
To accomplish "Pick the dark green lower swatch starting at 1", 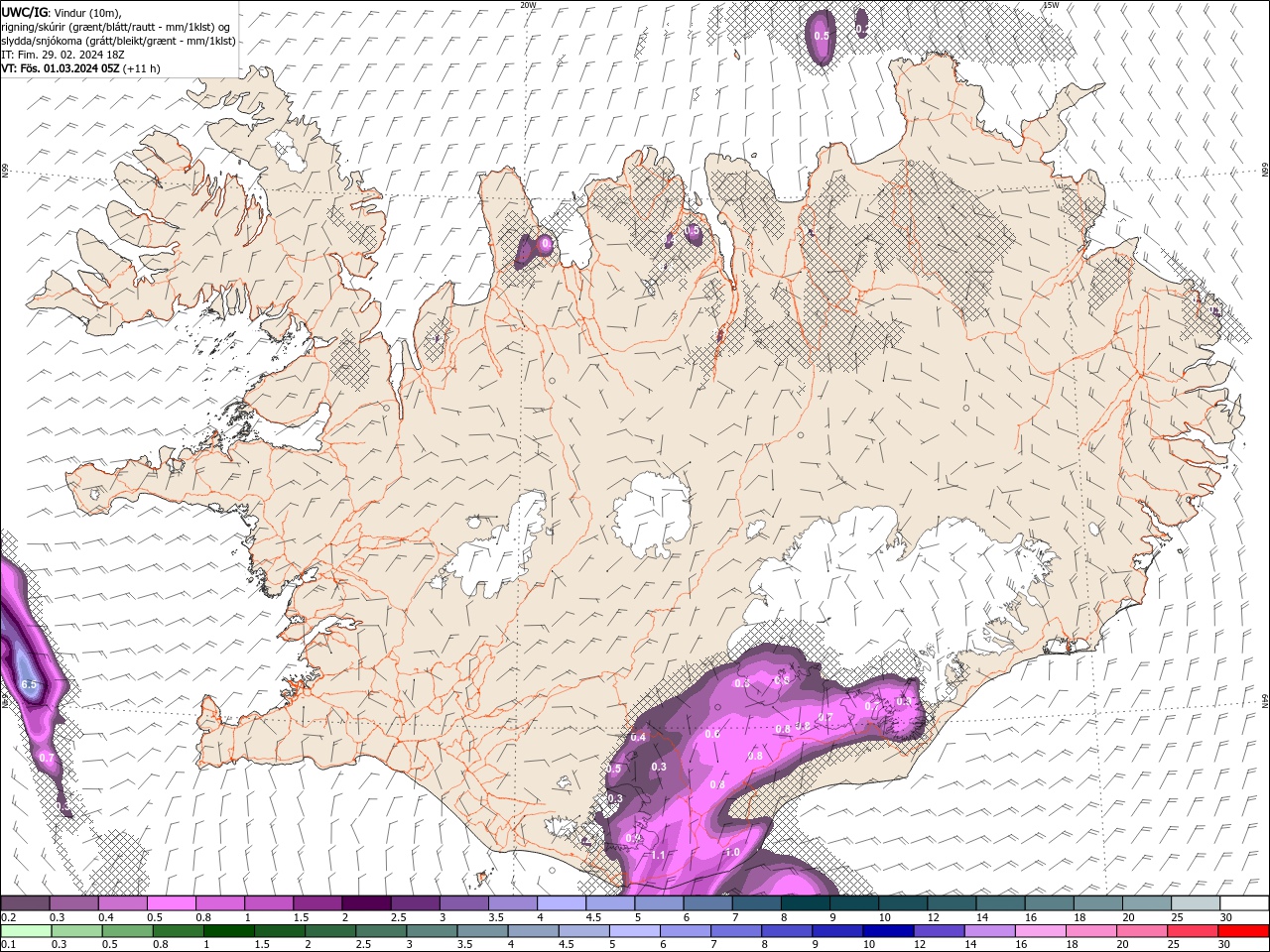I will click(x=228, y=931).
